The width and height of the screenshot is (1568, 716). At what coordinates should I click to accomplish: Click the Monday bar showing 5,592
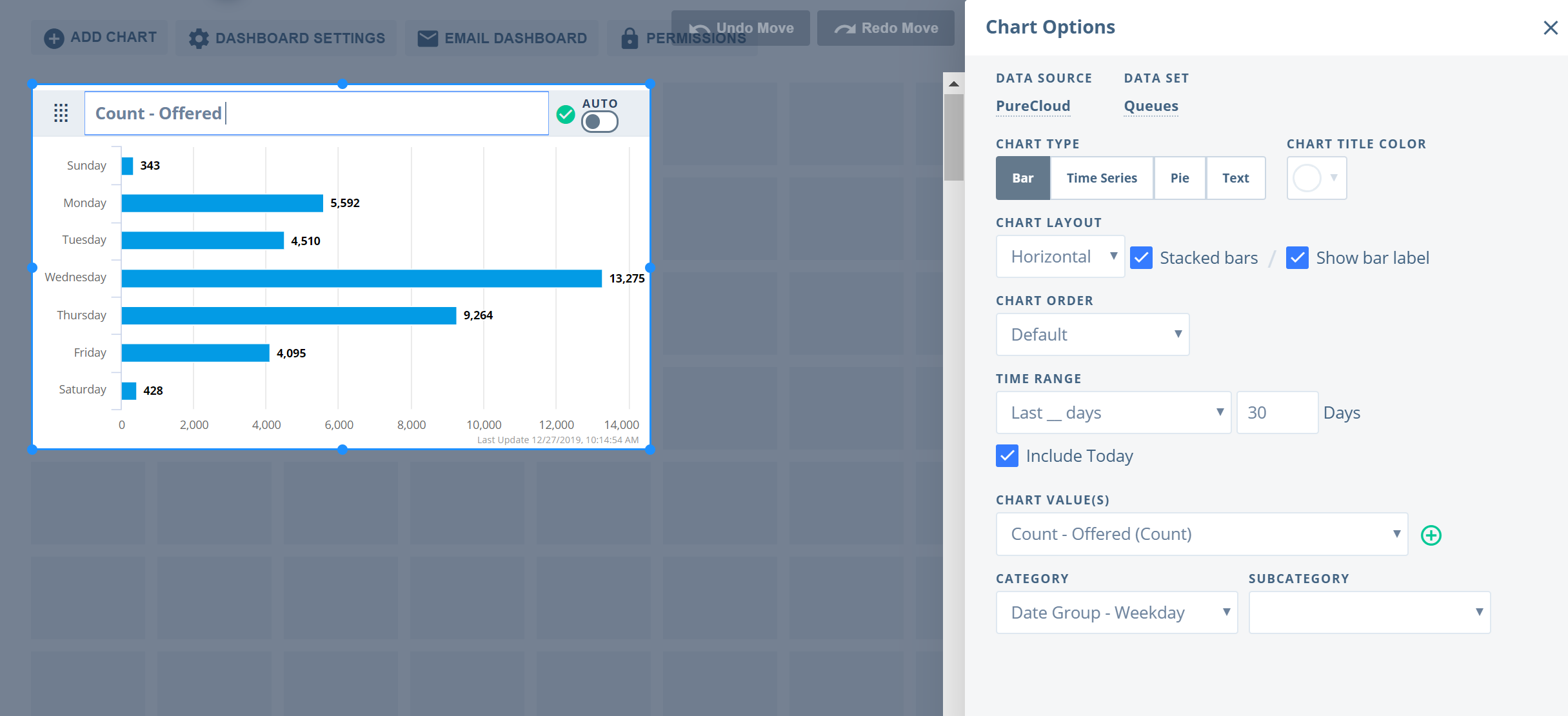(223, 203)
